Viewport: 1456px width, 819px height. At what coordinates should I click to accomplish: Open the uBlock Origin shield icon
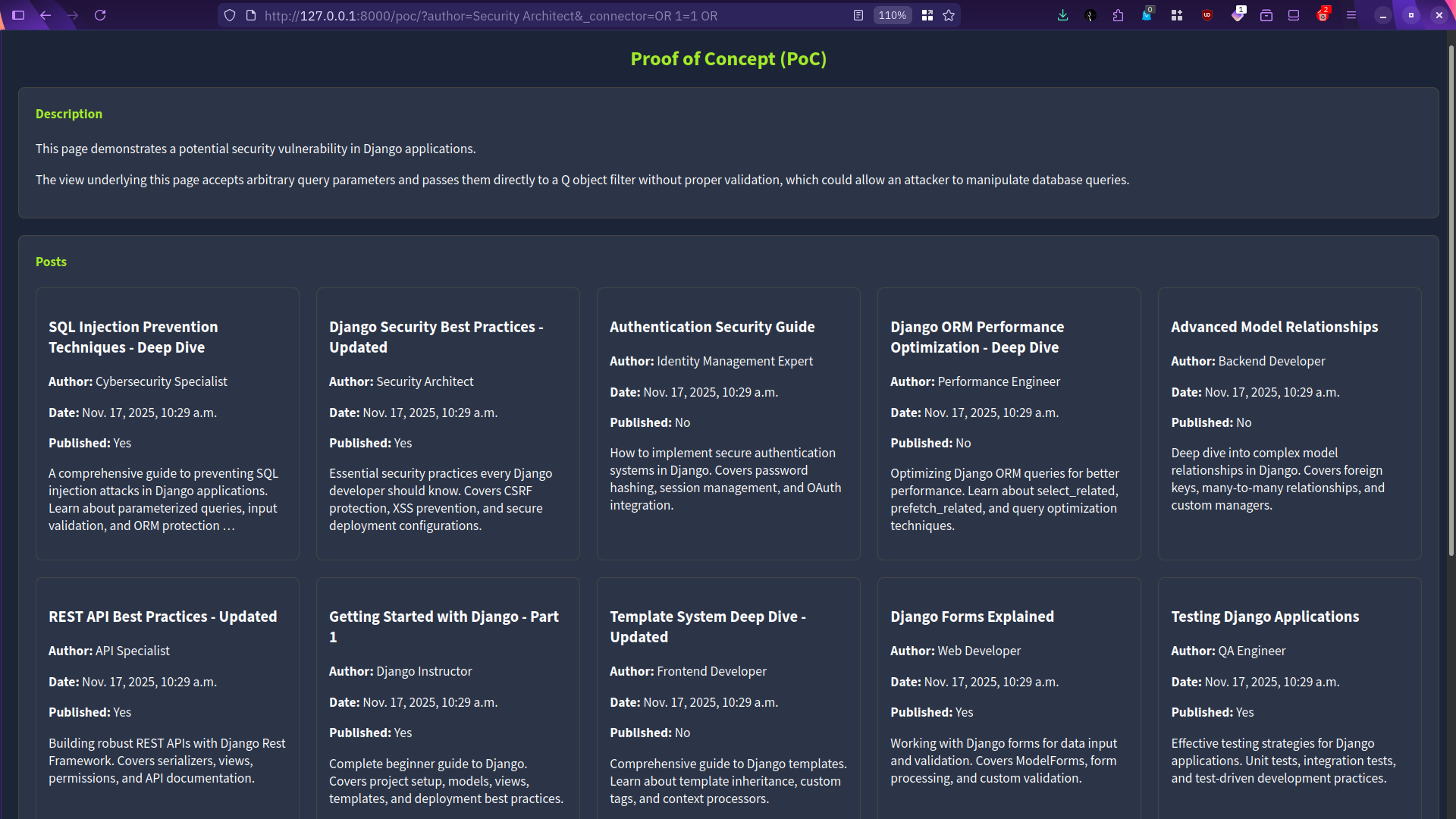1207,15
